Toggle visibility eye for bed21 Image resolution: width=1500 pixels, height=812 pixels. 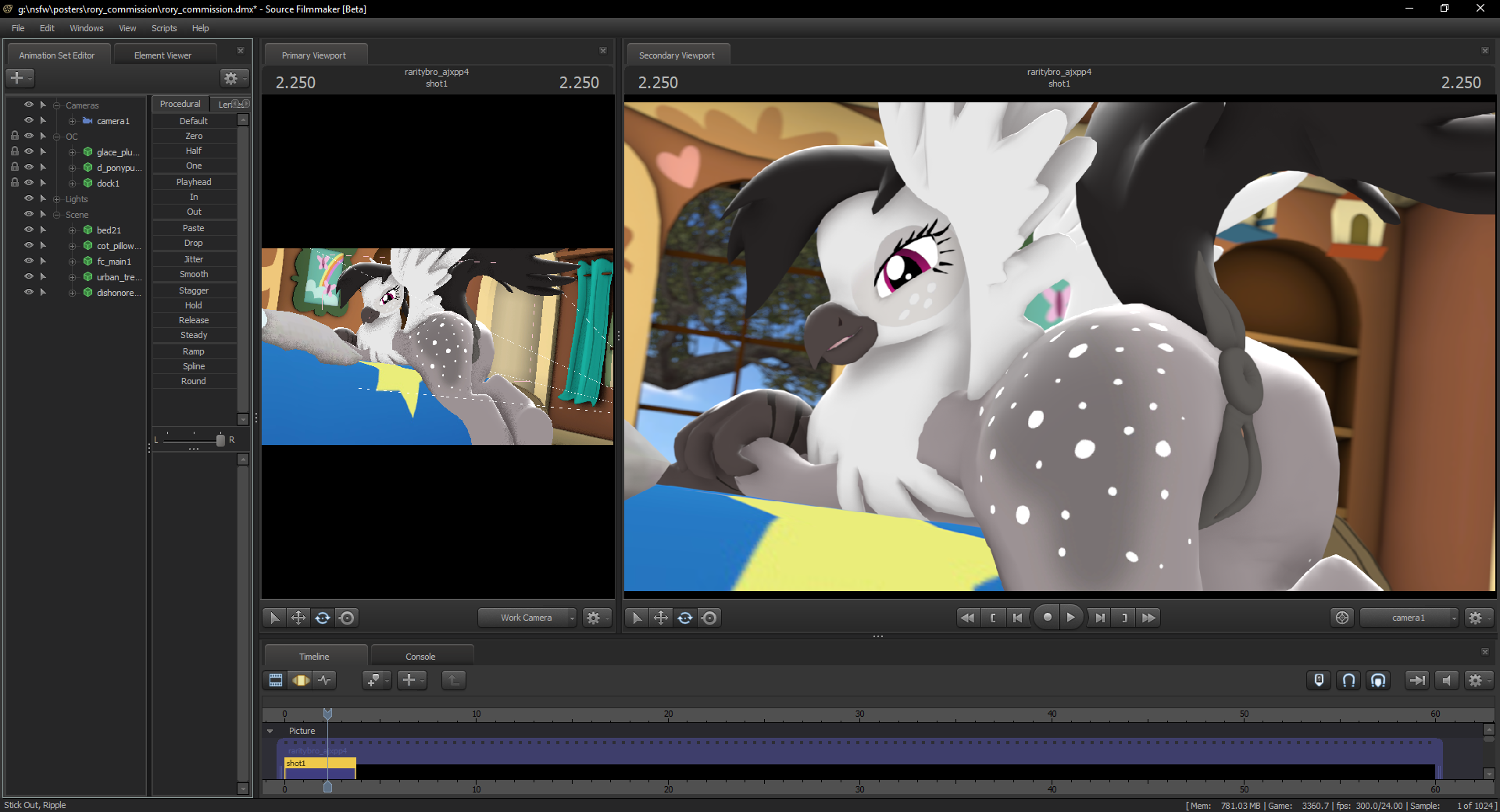(x=29, y=230)
